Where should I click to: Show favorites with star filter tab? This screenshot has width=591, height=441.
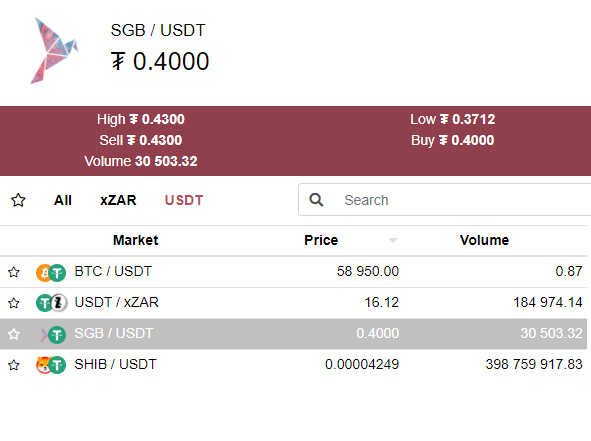click(x=18, y=200)
